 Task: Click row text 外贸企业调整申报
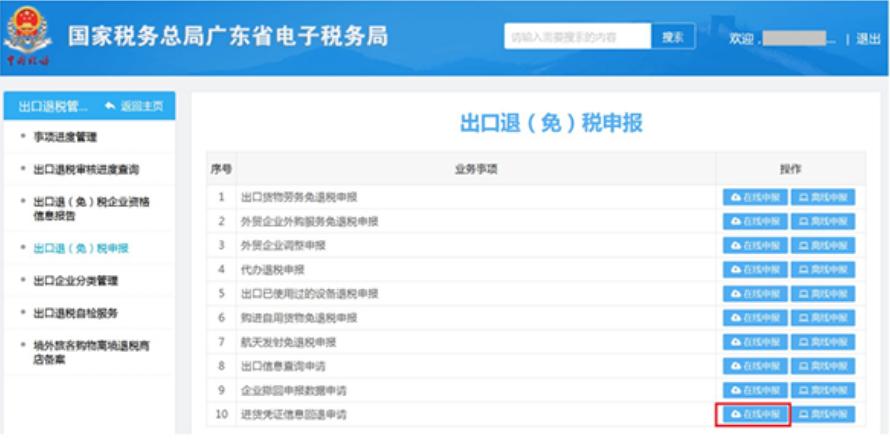(x=283, y=246)
